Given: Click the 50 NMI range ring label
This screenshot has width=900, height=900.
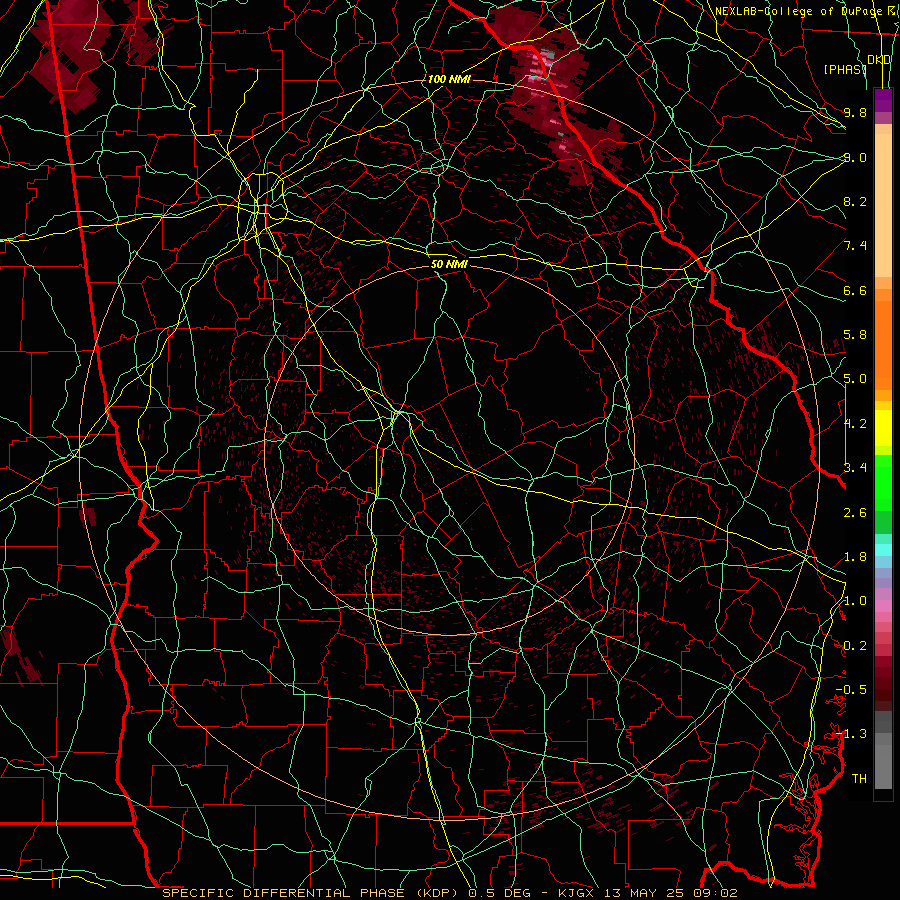Looking at the screenshot, I should click(x=449, y=264).
